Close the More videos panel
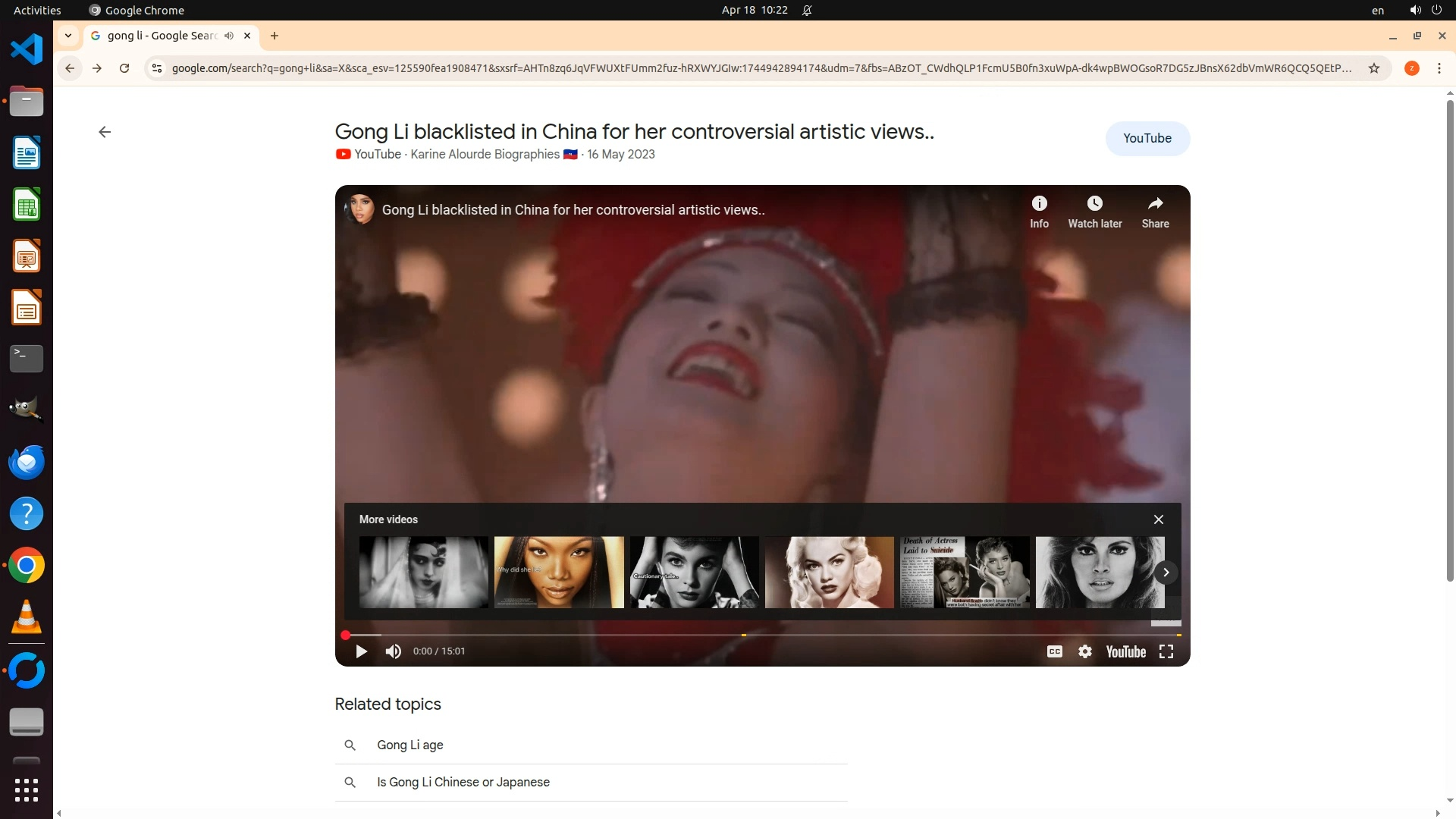The image size is (1456, 819). tap(1158, 519)
